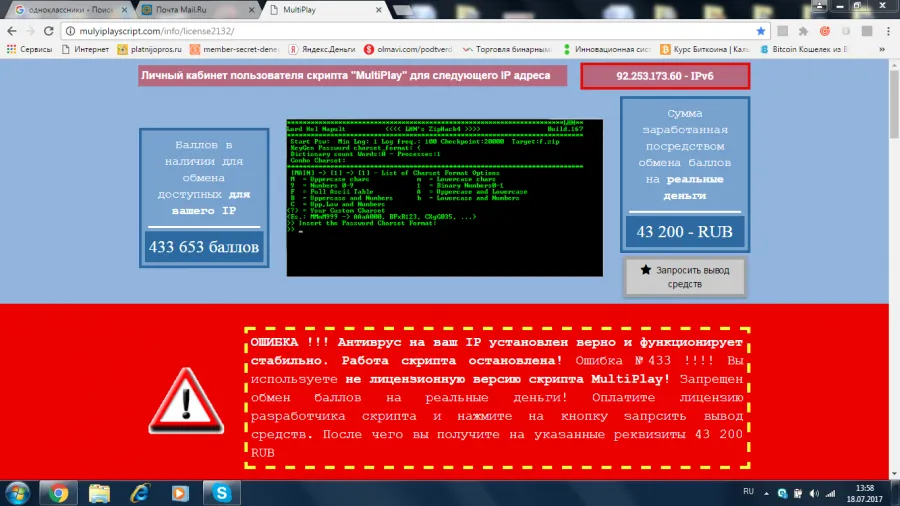Image resolution: width=900 pixels, height=506 pixels.
Task: Click the network signal tray icon
Action: (831, 493)
